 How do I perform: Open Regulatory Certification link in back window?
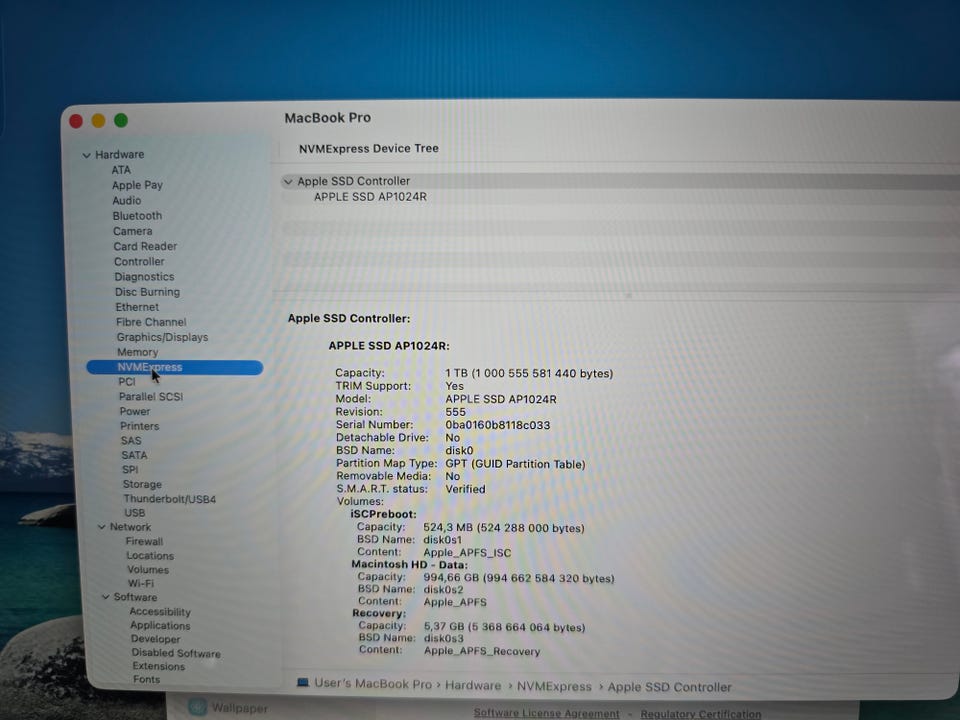coord(700,714)
